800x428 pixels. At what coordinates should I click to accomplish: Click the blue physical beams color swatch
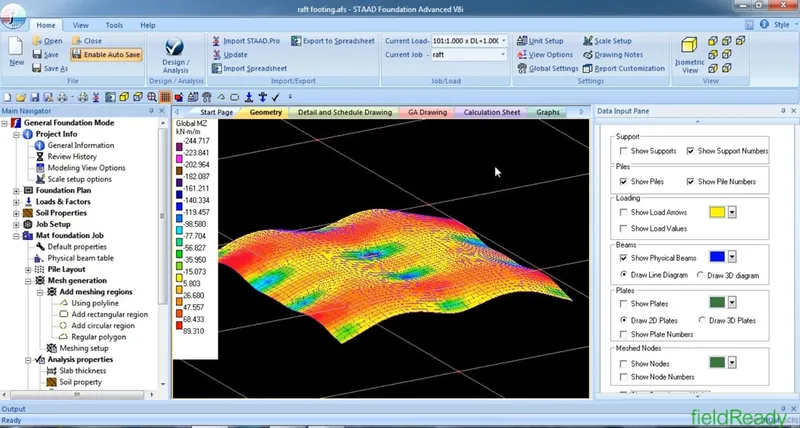click(717, 258)
